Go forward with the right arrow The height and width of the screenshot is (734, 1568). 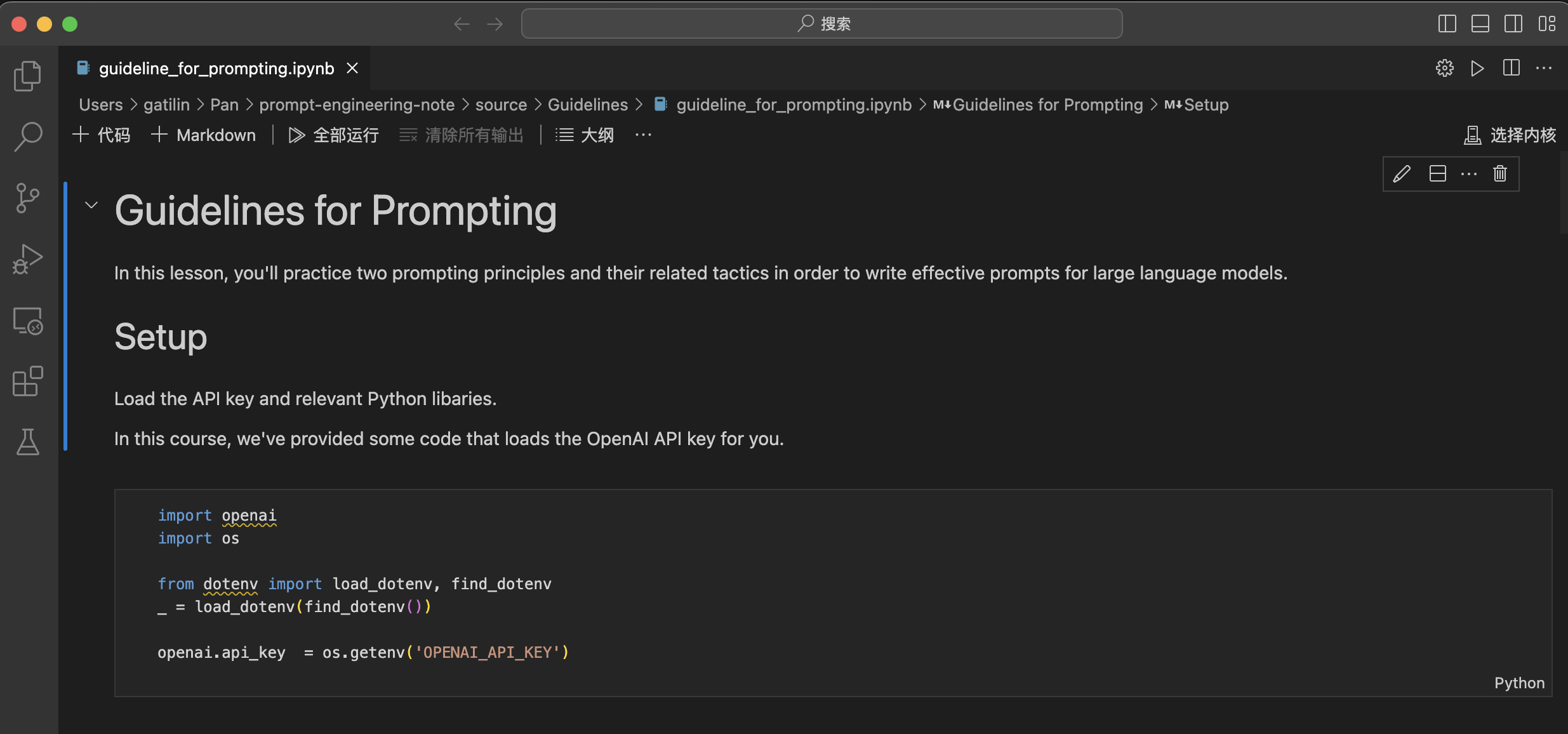coord(495,24)
